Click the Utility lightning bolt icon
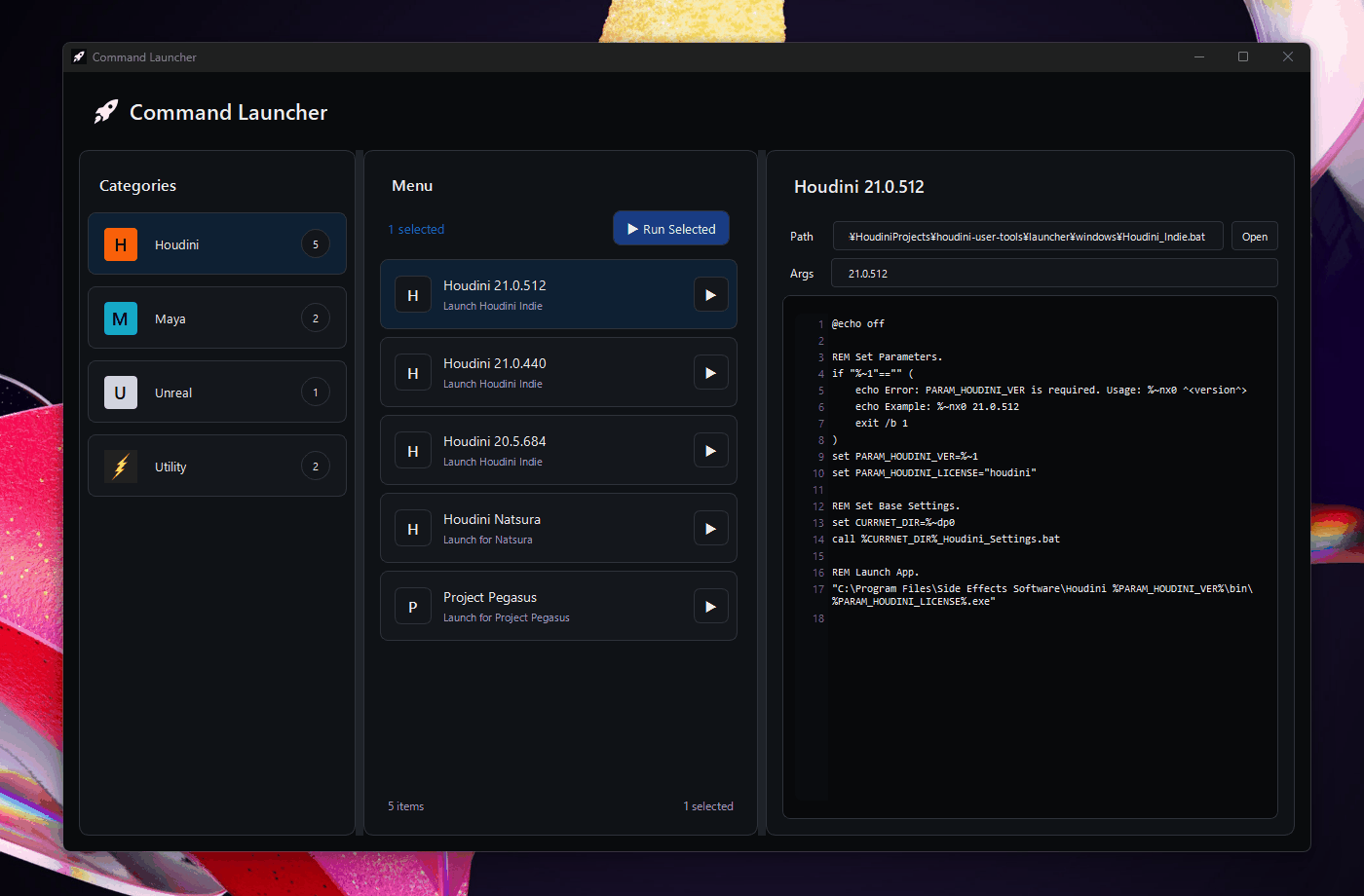Viewport: 1364px width, 896px height. point(121,467)
